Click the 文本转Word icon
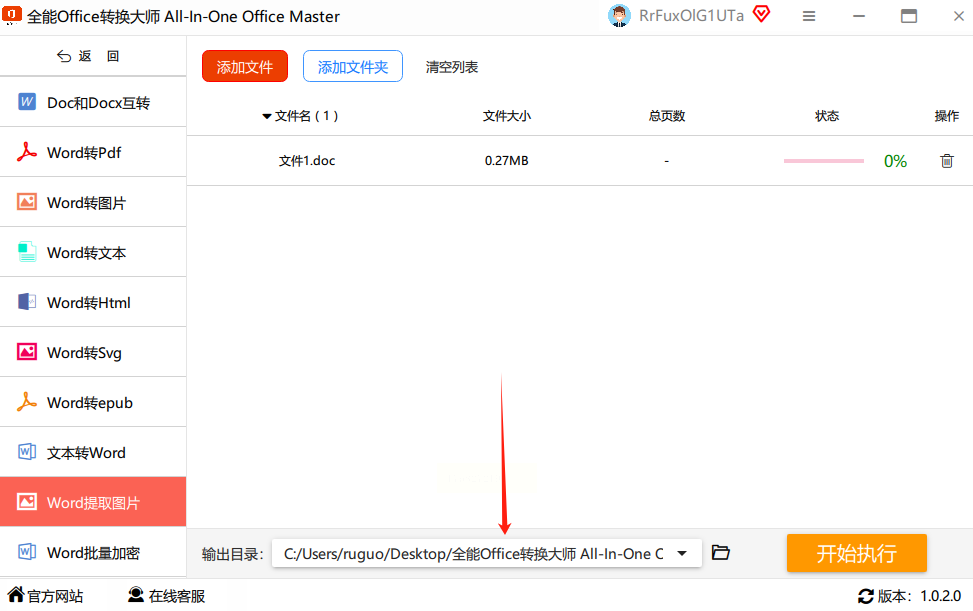 pos(27,452)
